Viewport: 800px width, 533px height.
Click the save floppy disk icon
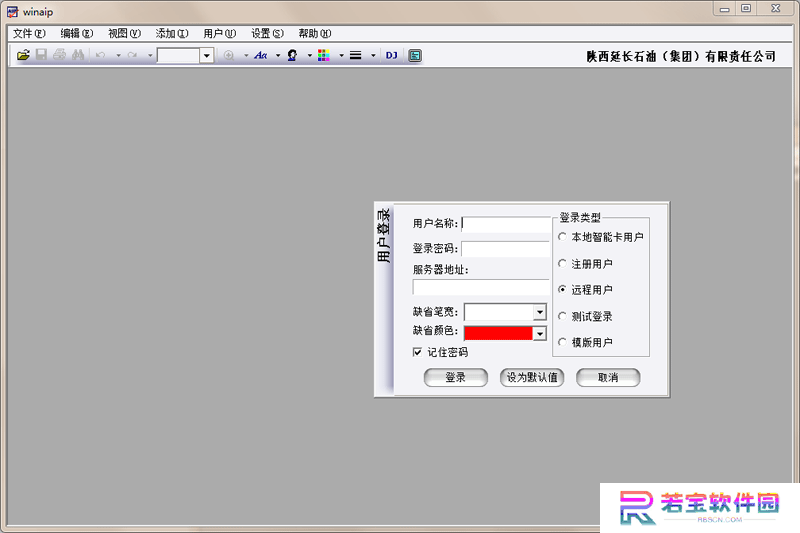click(41, 55)
